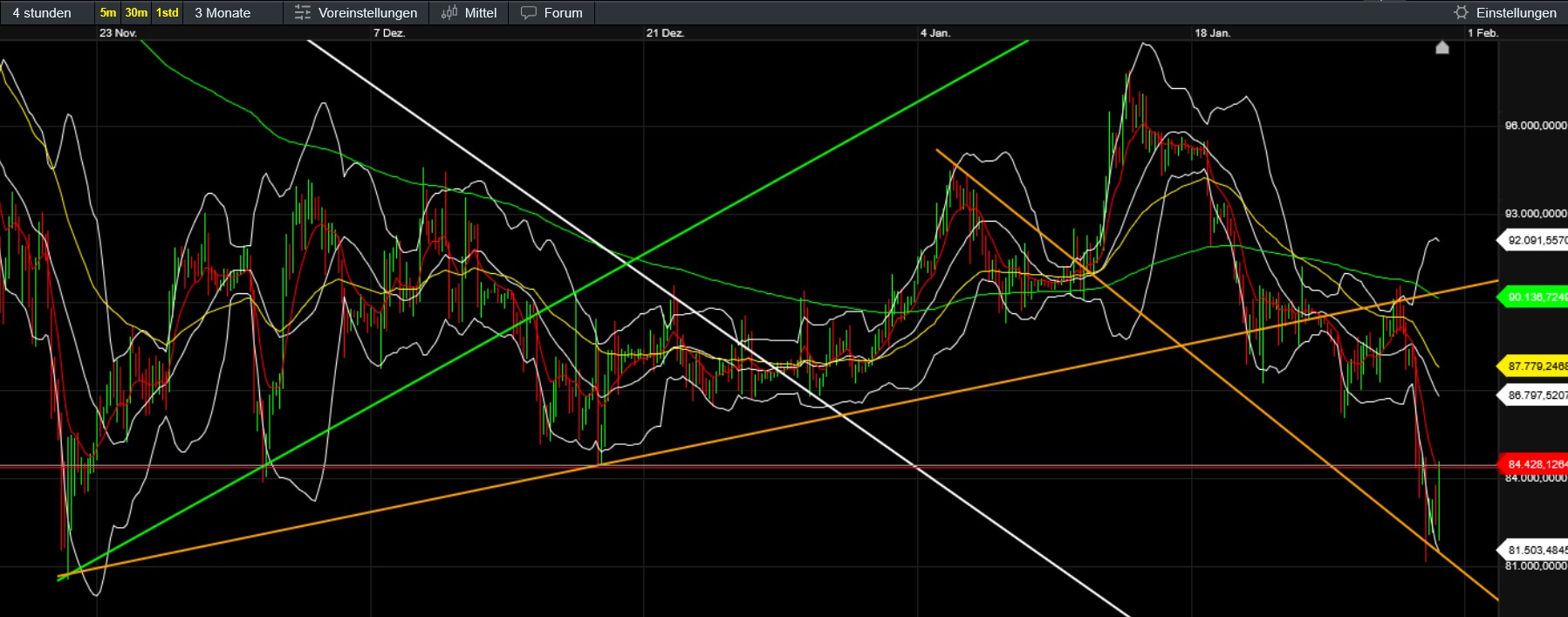Click the Einstellungen settings button
The height and width of the screenshot is (617, 1568).
1516,13
